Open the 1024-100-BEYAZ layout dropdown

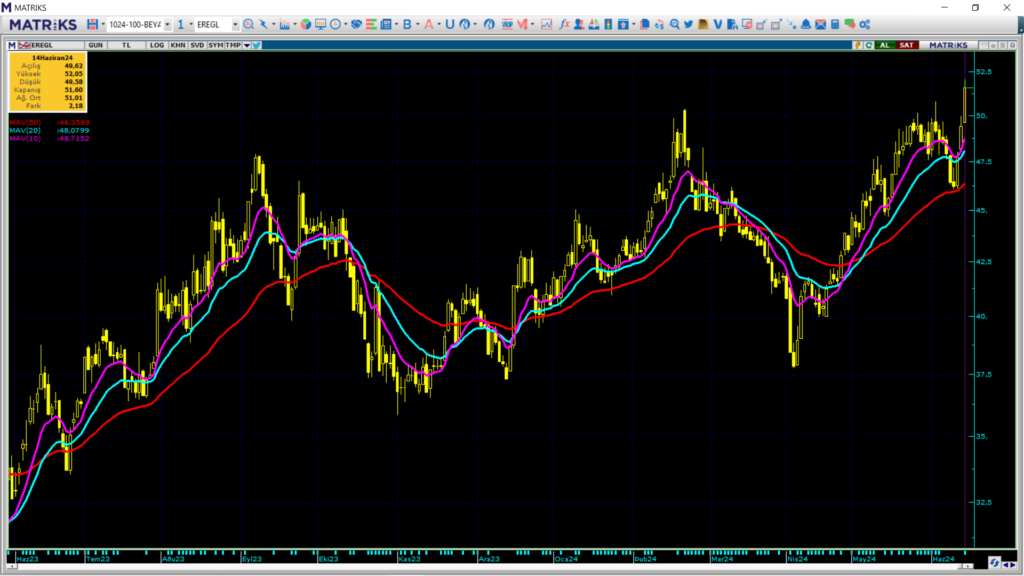click(x=166, y=24)
